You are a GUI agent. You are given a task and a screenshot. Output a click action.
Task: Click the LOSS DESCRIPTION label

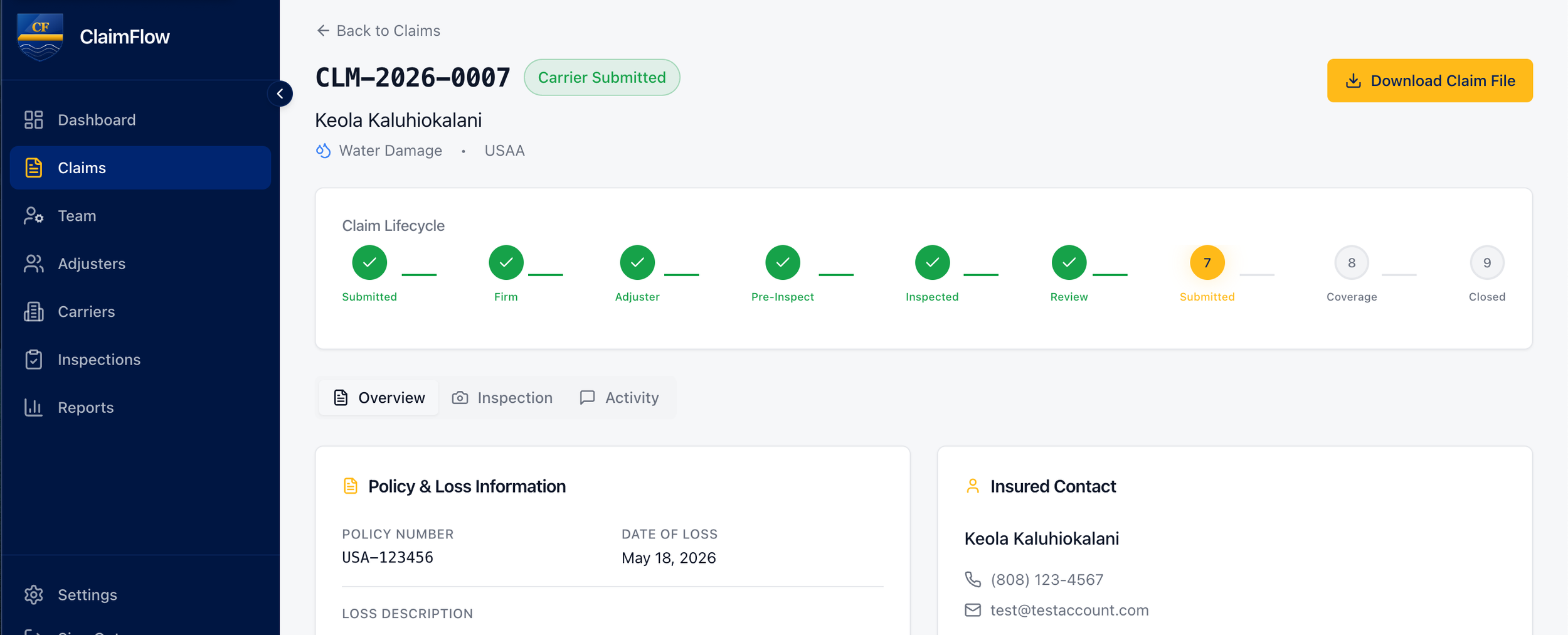408,614
